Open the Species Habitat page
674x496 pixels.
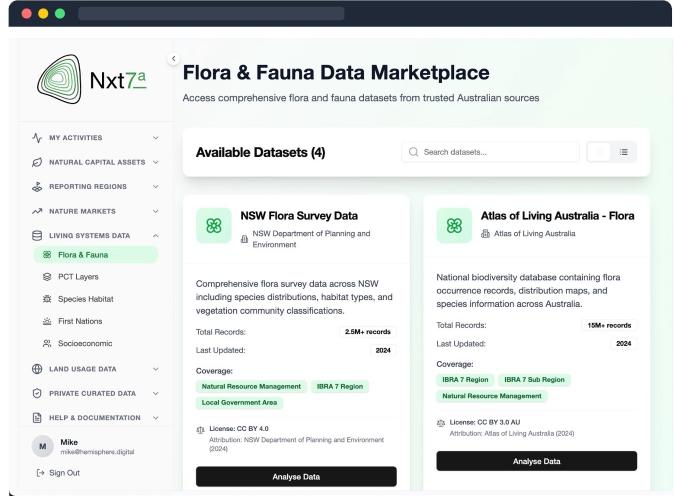coord(96,299)
